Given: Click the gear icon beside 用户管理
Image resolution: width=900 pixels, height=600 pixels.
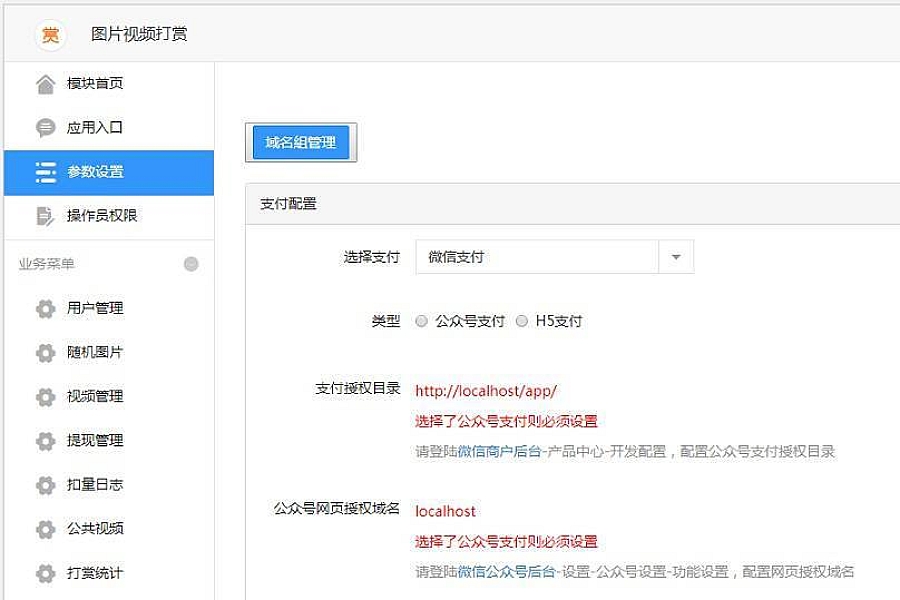Looking at the screenshot, I should [x=45, y=309].
